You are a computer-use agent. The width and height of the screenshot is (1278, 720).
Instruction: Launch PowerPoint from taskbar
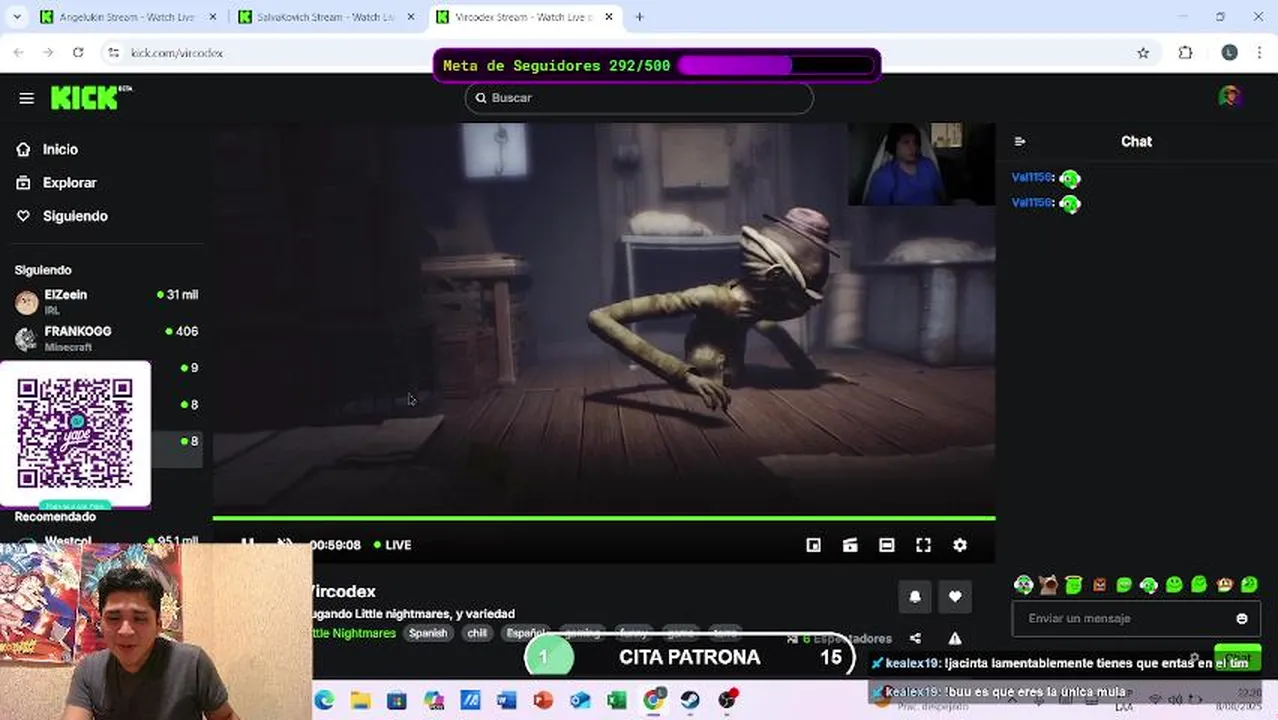click(543, 700)
